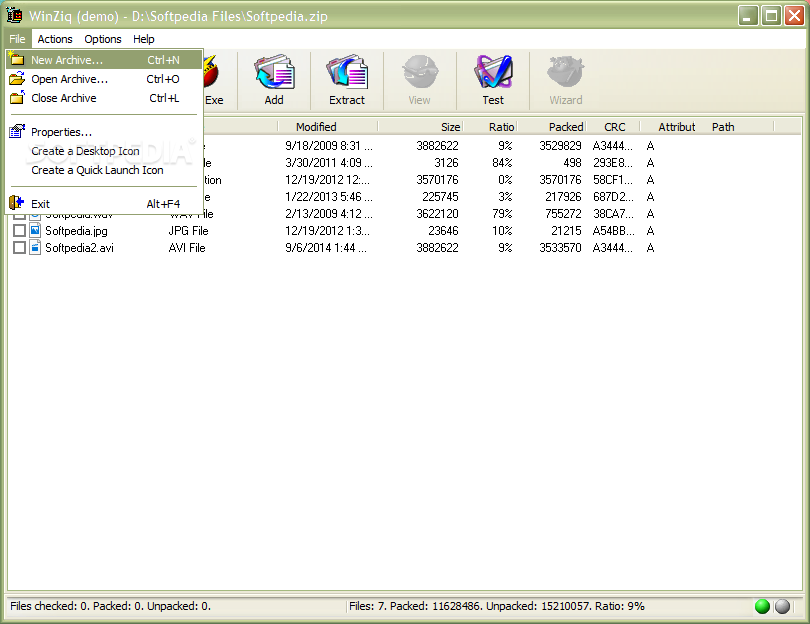This screenshot has width=810, height=624.
Task: Click the 1/22/2013 5:46 modified date
Action: pos(329,197)
